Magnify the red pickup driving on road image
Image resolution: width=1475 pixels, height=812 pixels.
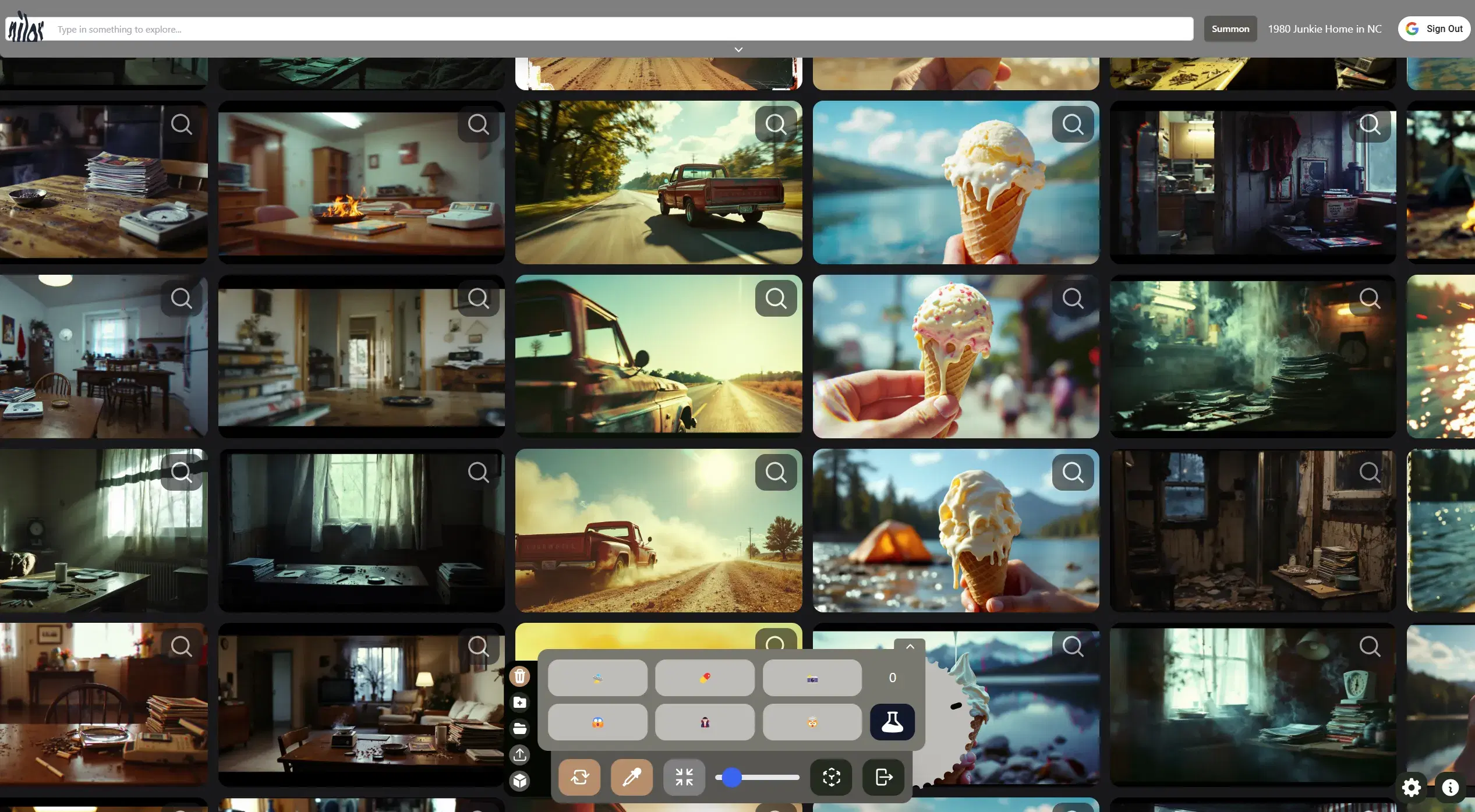(x=776, y=124)
